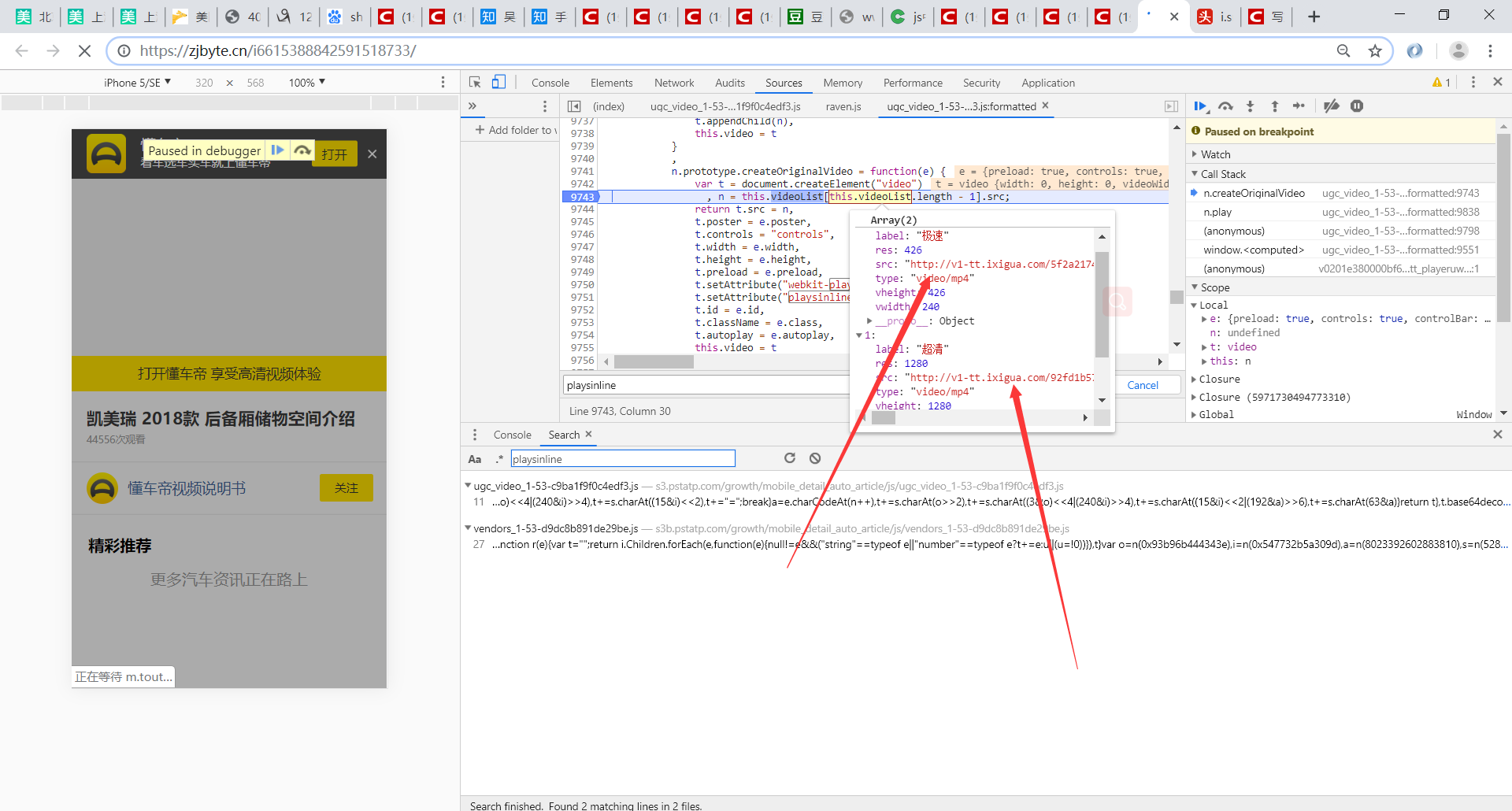The image size is (1512, 811).
Task: Open new browser tab with plus
Action: pos(1314,17)
